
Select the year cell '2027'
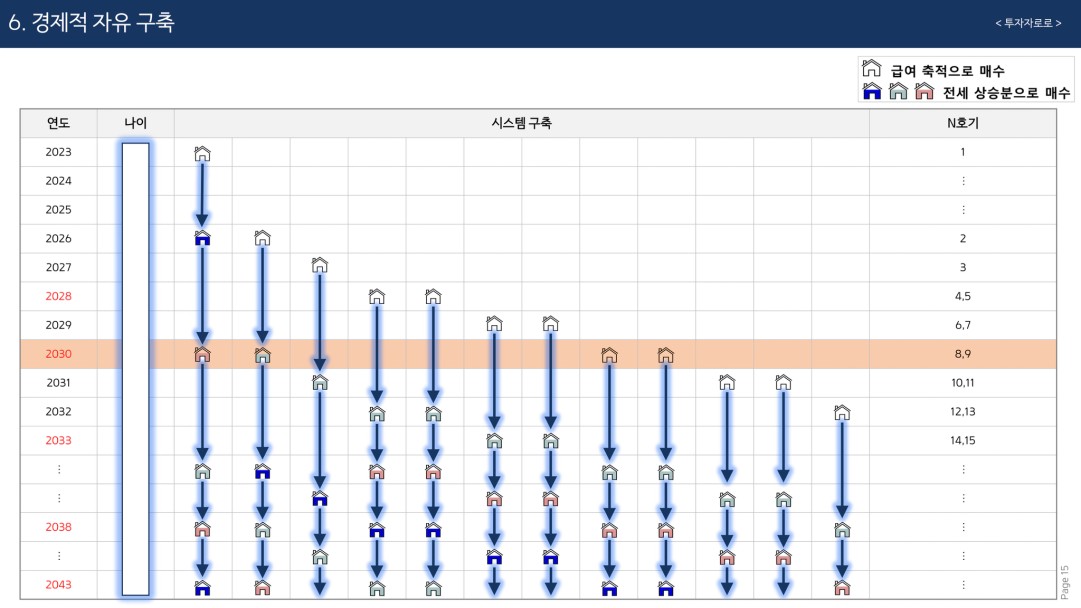[59, 267]
